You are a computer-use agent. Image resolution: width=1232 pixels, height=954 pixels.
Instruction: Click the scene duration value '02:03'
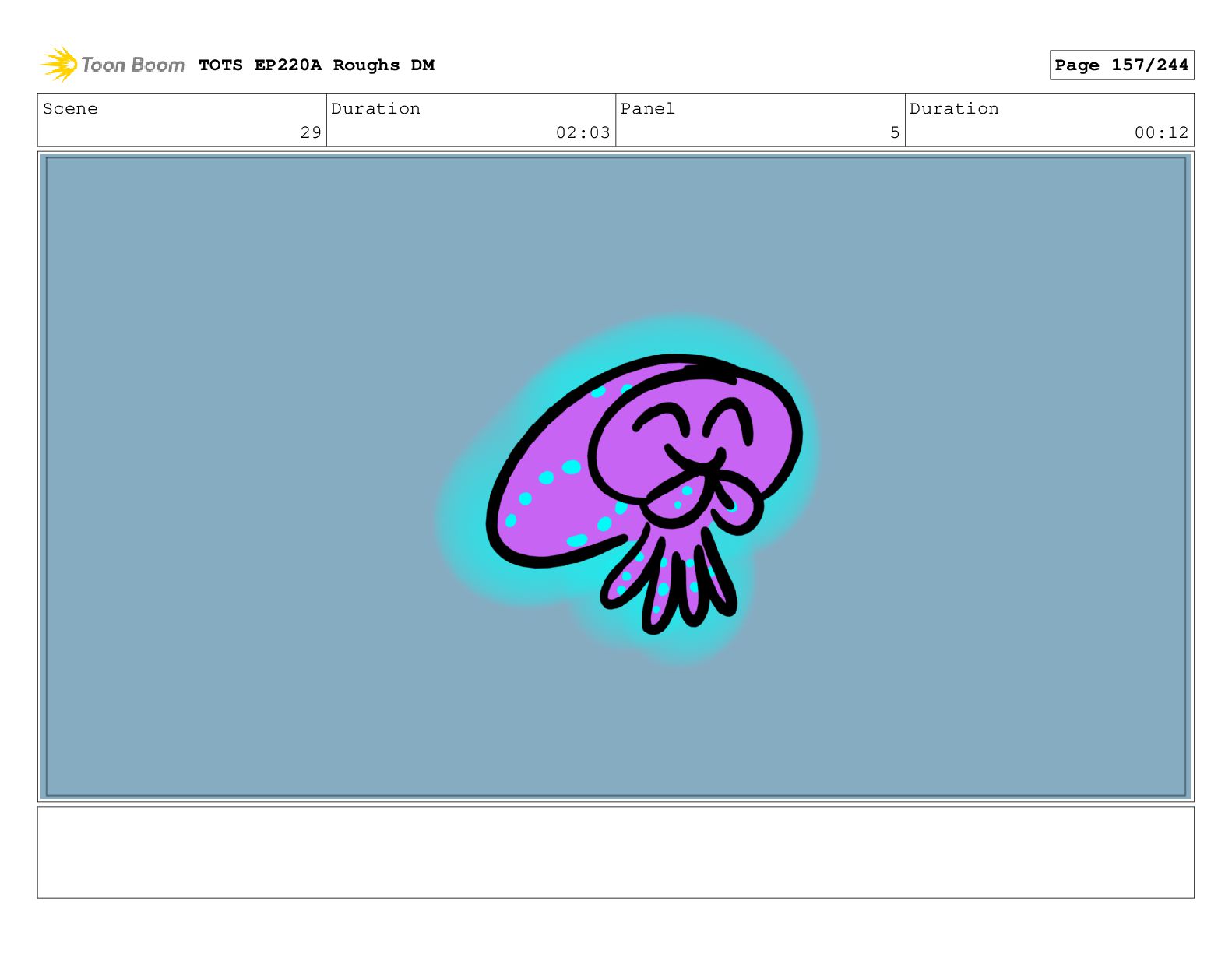pos(583,132)
